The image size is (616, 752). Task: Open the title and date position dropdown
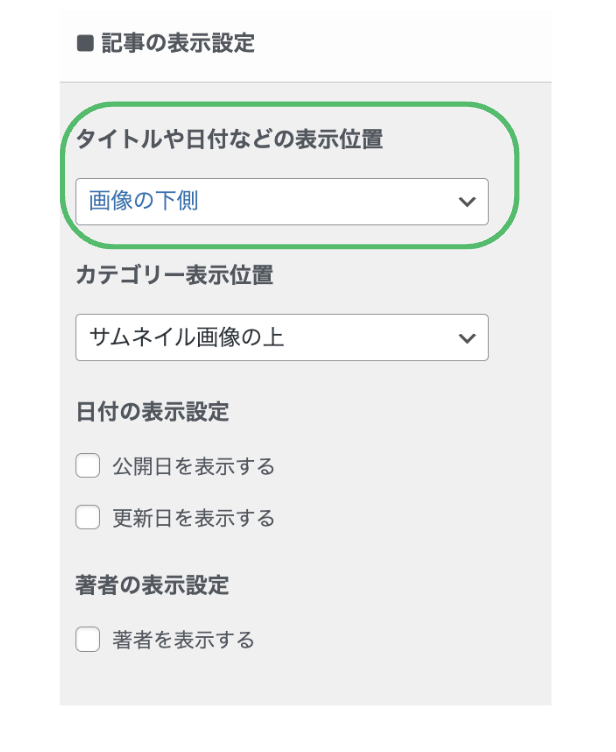click(x=281, y=201)
